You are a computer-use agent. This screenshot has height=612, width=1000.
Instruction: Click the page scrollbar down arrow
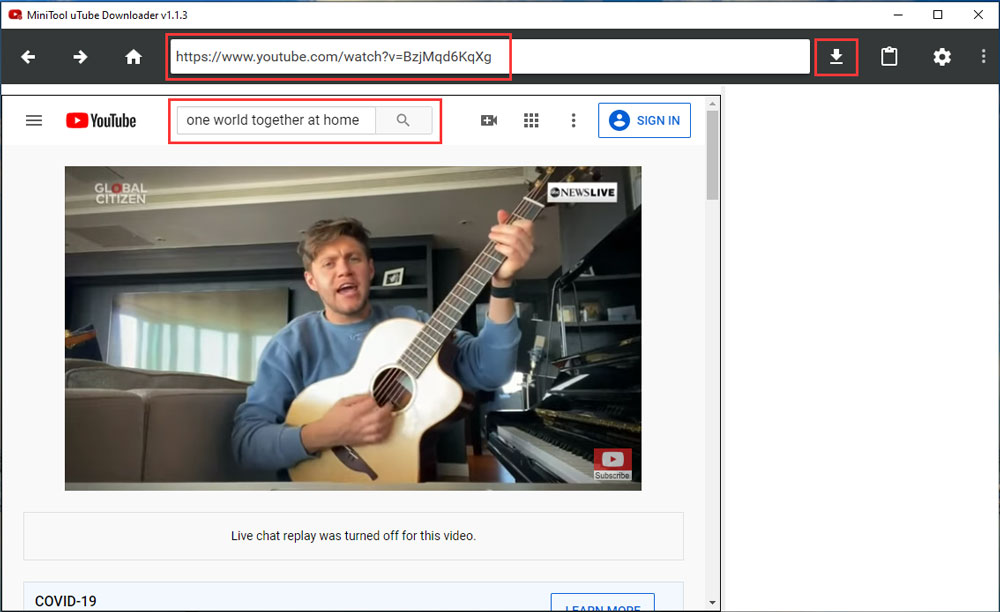click(712, 602)
